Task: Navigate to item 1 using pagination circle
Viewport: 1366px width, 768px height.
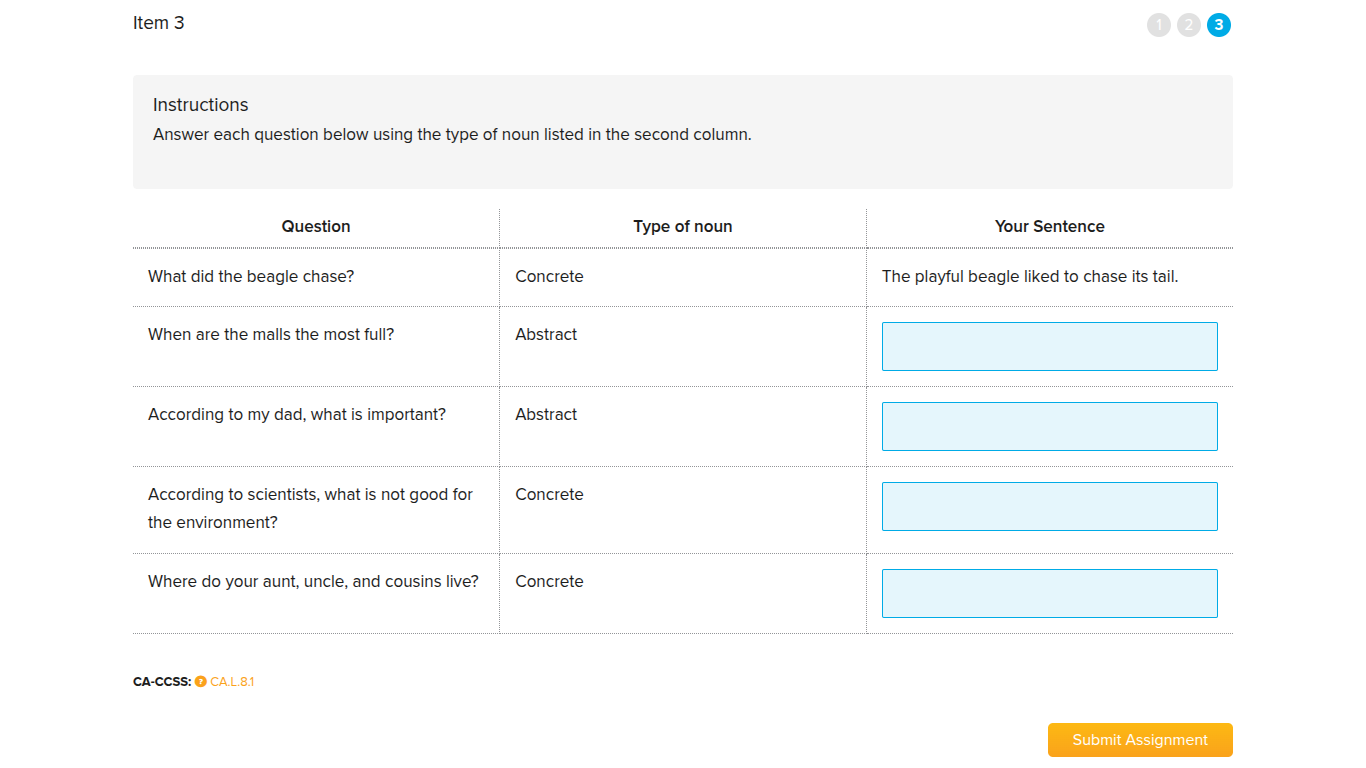Action: [1158, 24]
